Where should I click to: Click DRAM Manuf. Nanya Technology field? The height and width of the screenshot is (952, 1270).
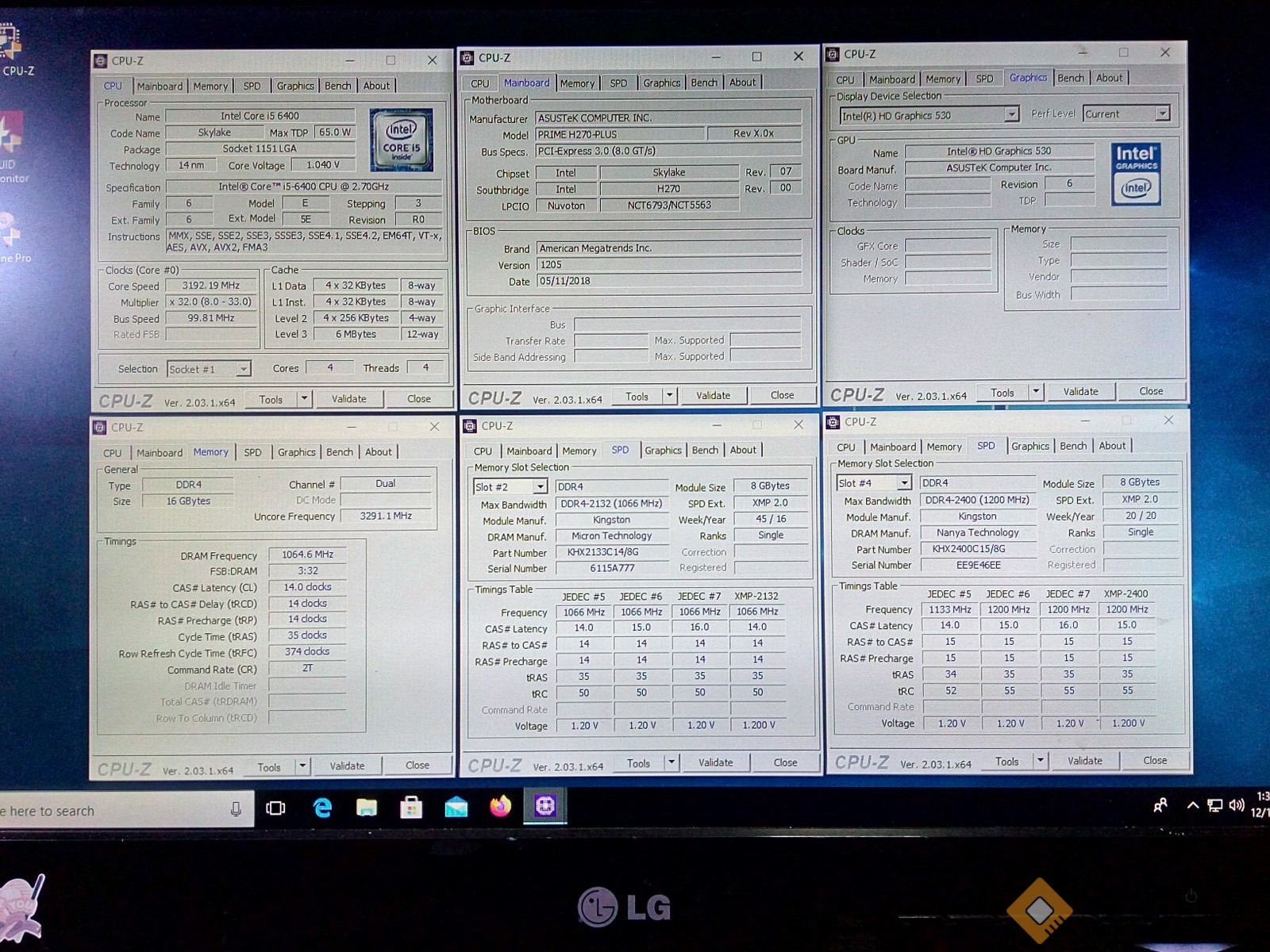(978, 532)
